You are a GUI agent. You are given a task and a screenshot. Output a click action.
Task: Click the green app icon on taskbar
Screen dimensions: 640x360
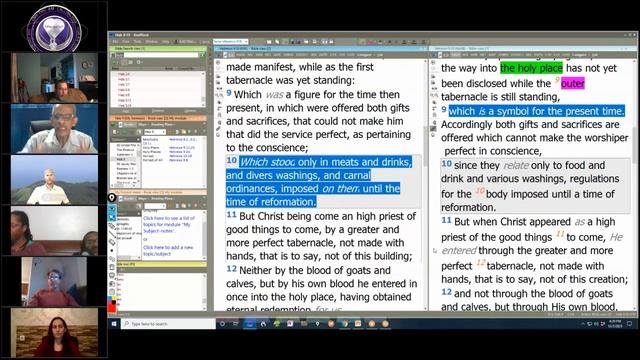click(x=277, y=324)
